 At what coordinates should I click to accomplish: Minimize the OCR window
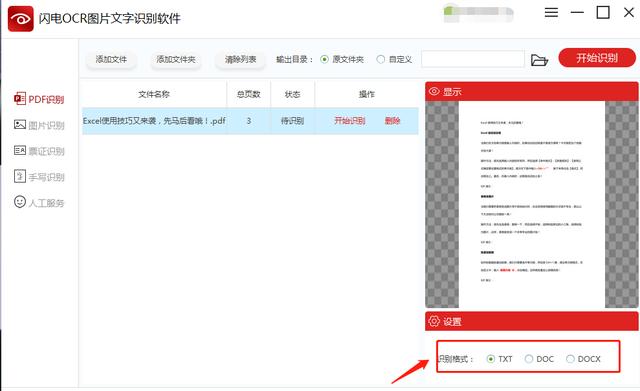pyautogui.click(x=577, y=13)
